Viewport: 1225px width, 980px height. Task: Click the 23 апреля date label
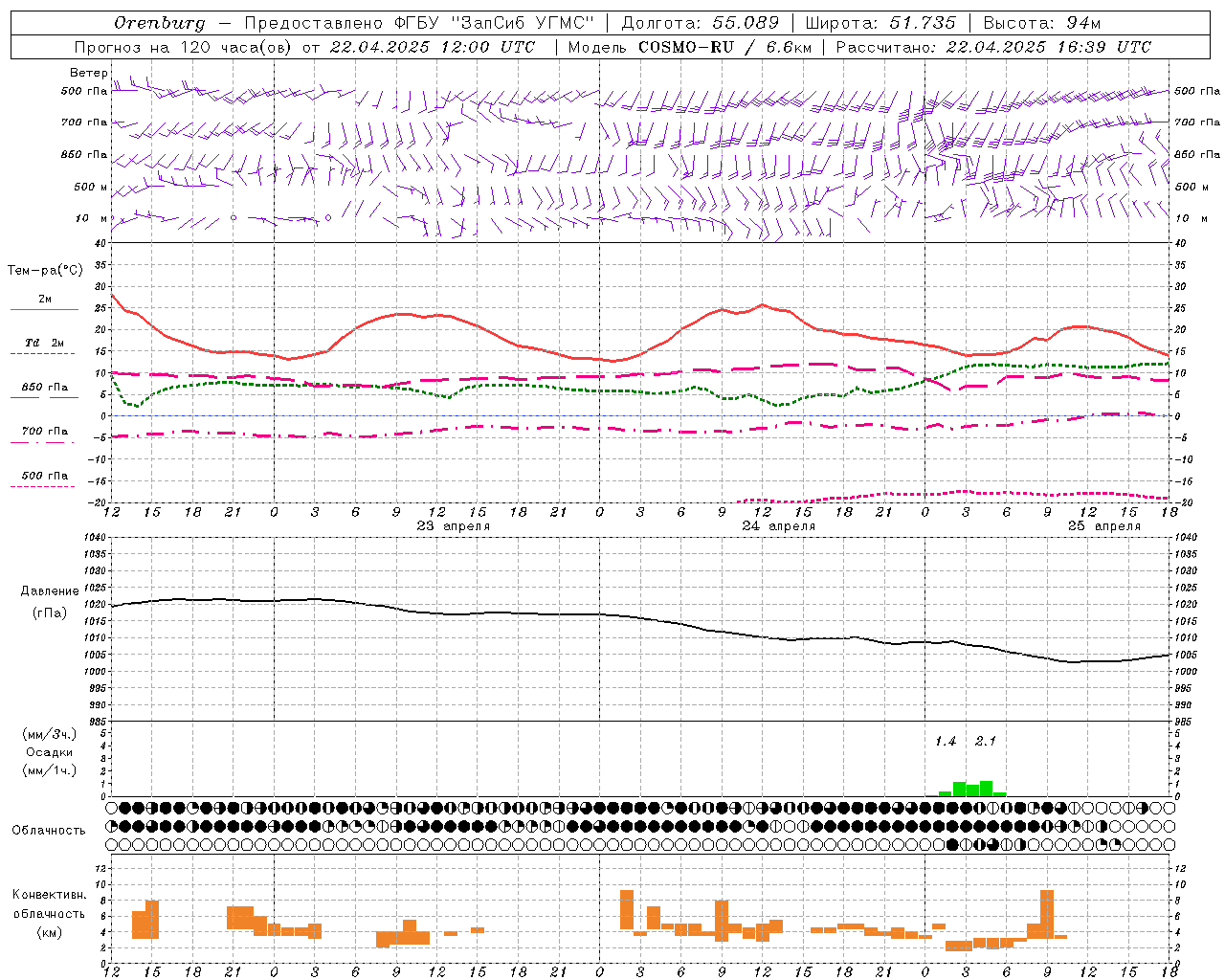[454, 526]
